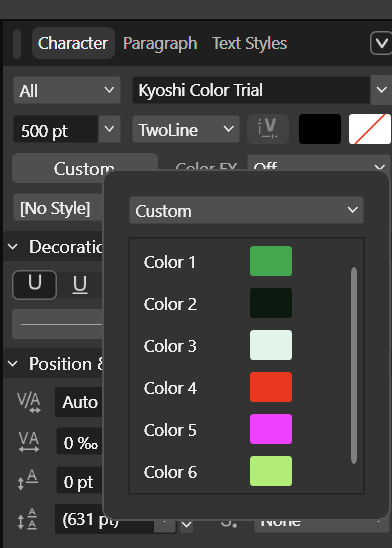Select the Color 6 lime swatch
The image size is (392, 548).
click(271, 471)
